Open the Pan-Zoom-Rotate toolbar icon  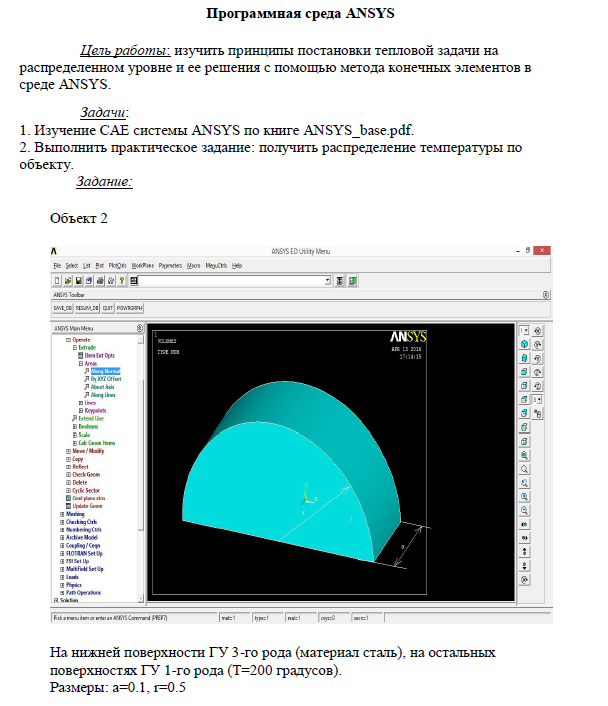(x=89, y=281)
